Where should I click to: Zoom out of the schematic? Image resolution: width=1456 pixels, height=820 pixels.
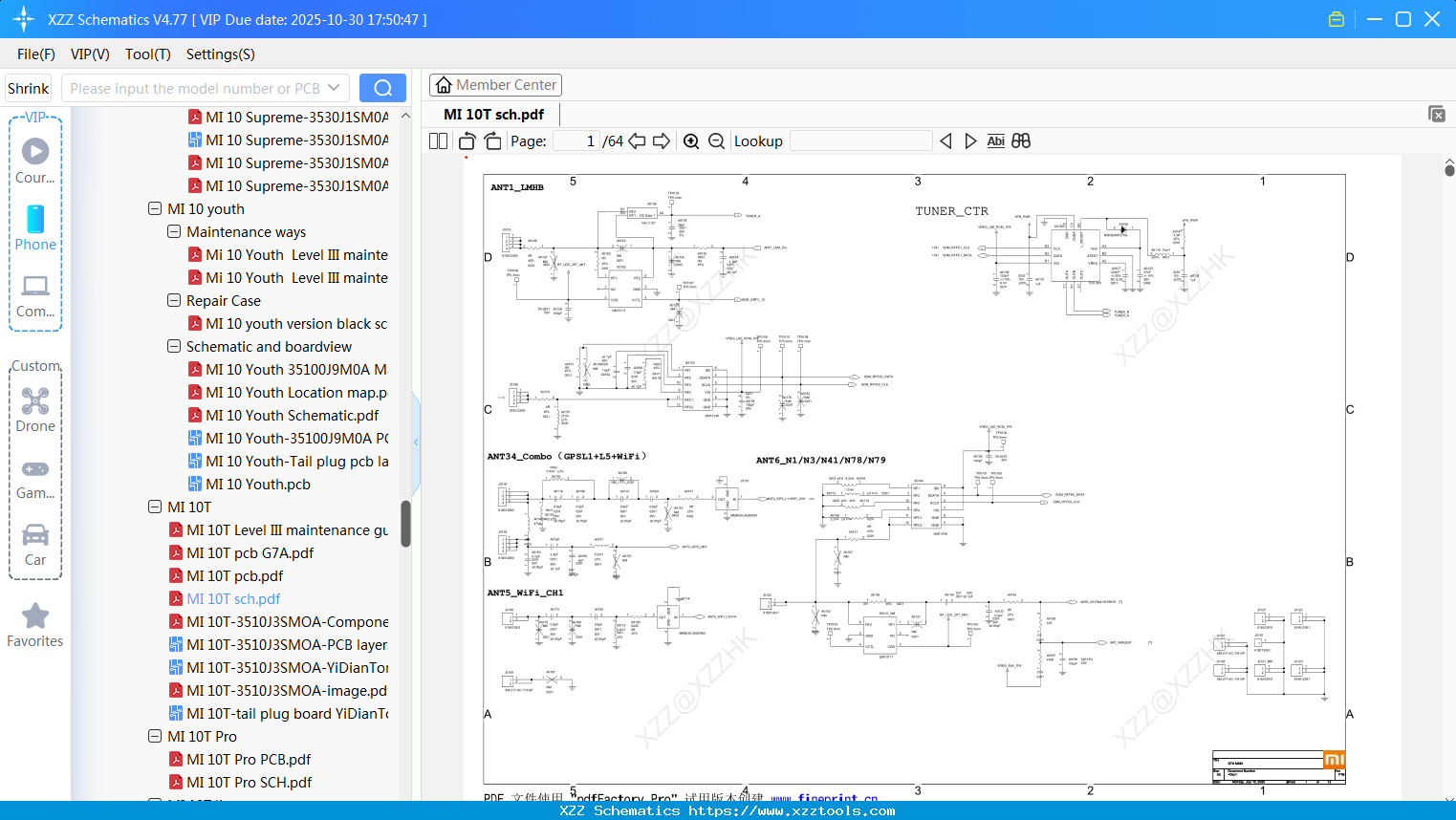click(x=716, y=141)
